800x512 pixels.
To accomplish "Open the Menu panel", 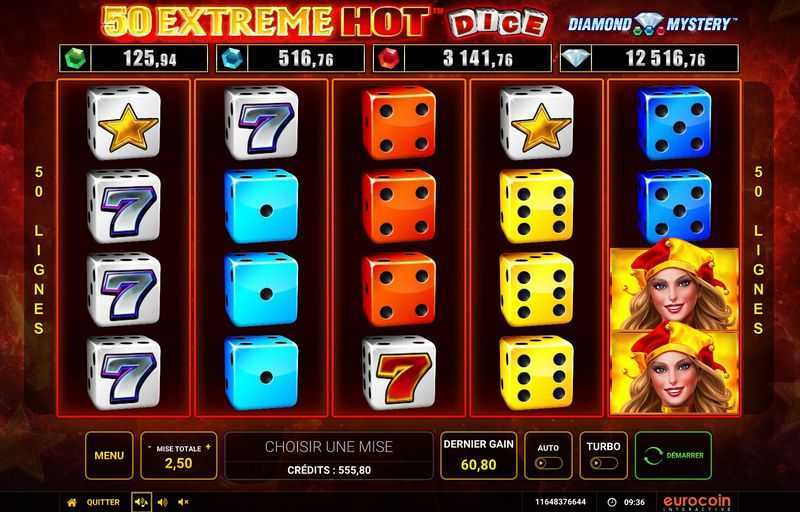I will 109,455.
